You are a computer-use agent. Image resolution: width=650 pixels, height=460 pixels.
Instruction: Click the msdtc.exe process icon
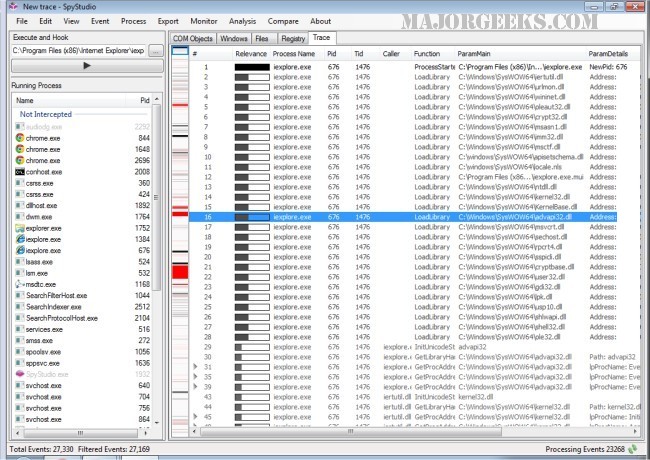pyautogui.click(x=20, y=284)
